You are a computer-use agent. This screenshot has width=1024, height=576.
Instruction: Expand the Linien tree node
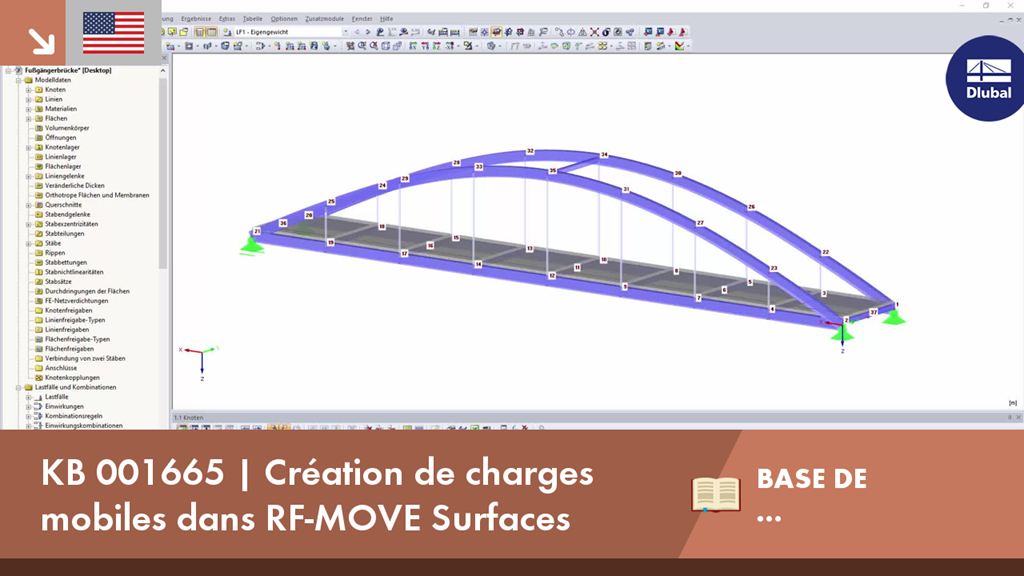(x=28, y=99)
